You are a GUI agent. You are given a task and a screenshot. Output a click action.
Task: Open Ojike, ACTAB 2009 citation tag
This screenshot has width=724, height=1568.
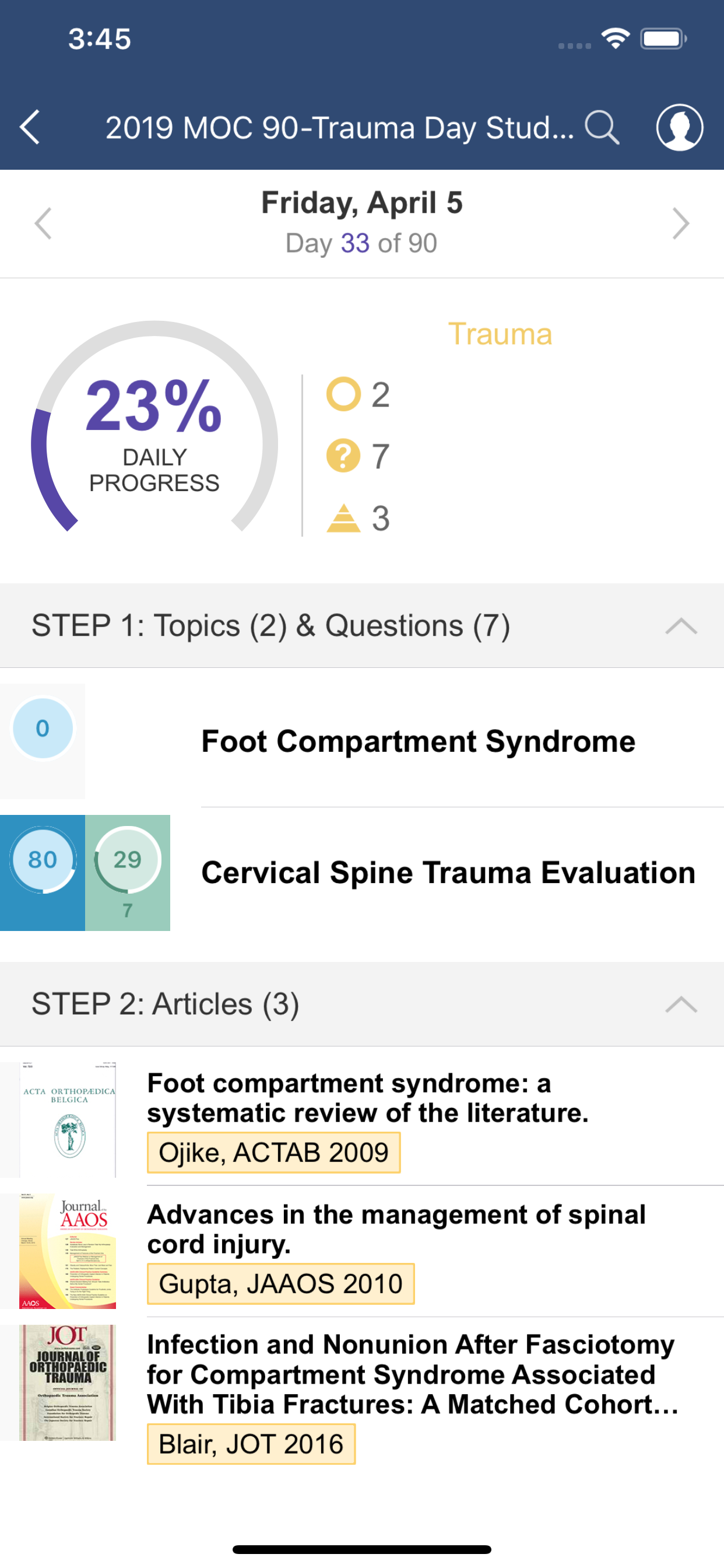pyautogui.click(x=274, y=1152)
